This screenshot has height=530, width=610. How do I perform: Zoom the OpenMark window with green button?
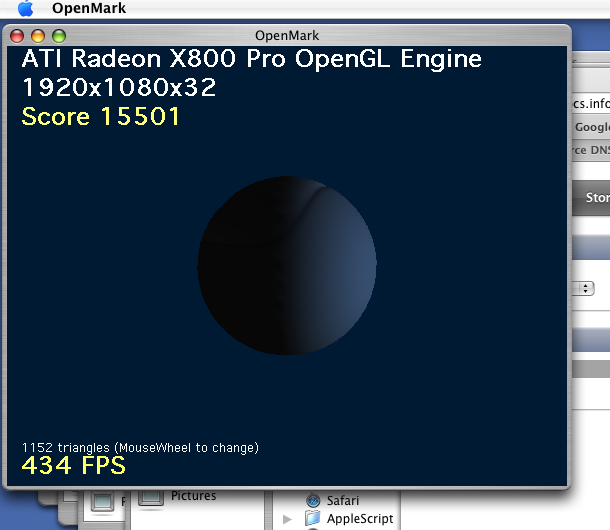tap(59, 36)
